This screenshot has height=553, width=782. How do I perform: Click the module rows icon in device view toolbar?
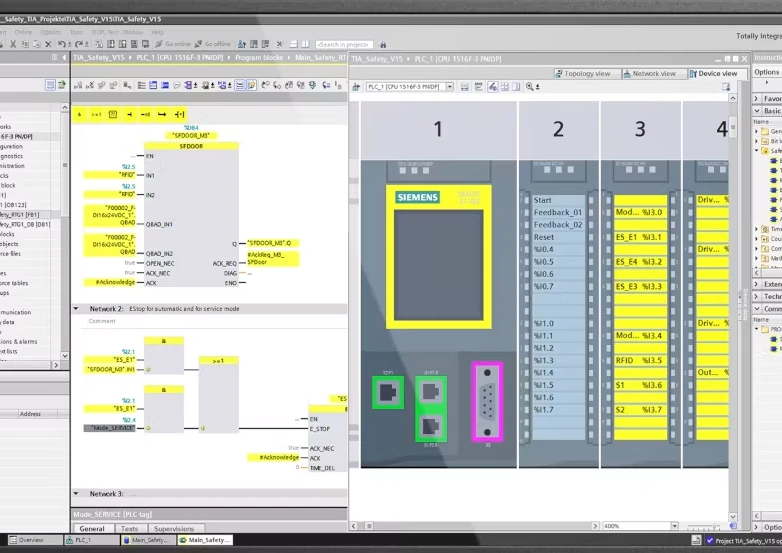pyautogui.click(x=478, y=87)
